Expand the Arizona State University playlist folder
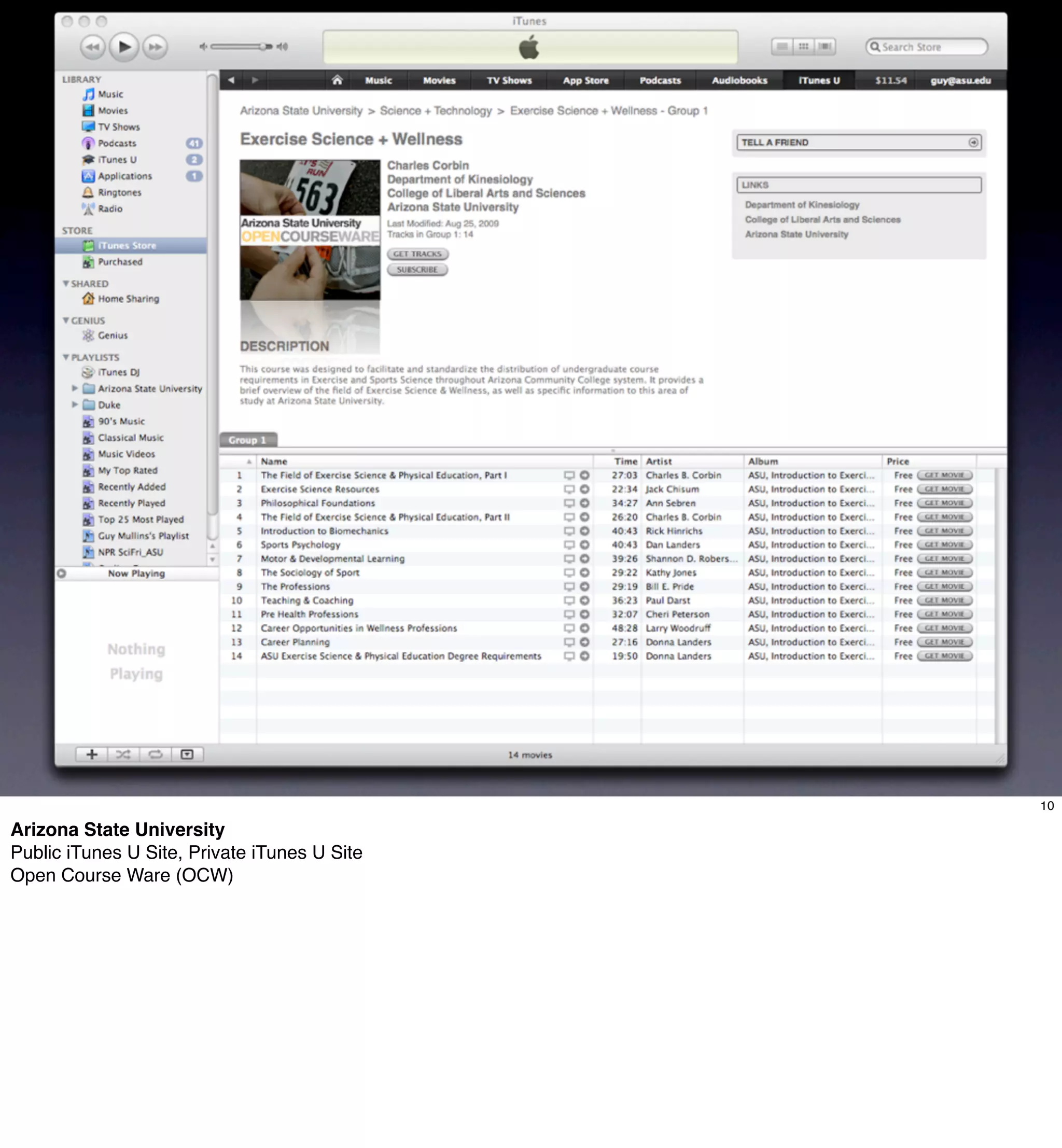The image size is (1062, 1148). click(75, 388)
